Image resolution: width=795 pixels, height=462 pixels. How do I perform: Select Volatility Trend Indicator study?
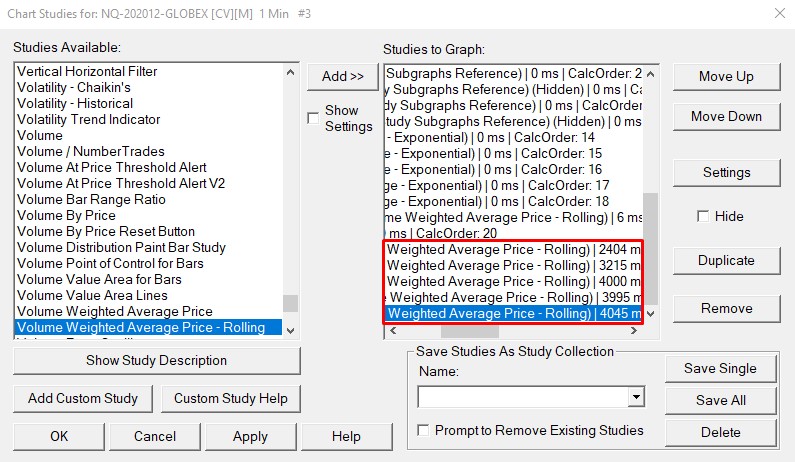(x=89, y=119)
